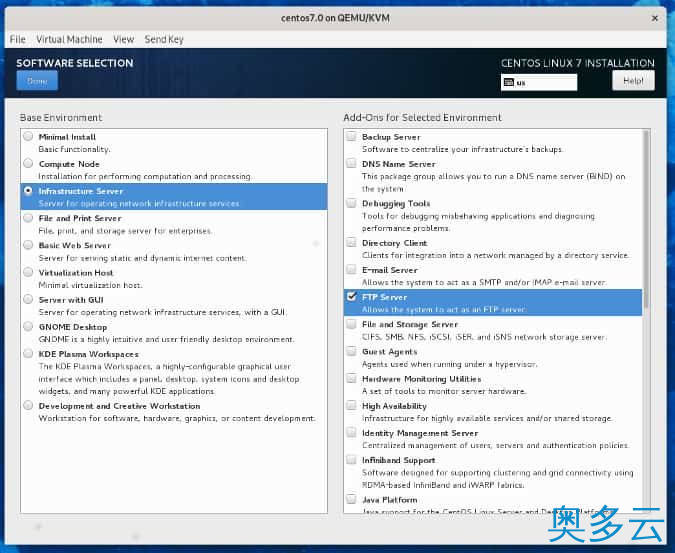This screenshot has height=553, width=675.
Task: Click "A set of tools to monitor server hardware."
Action: click(444, 391)
